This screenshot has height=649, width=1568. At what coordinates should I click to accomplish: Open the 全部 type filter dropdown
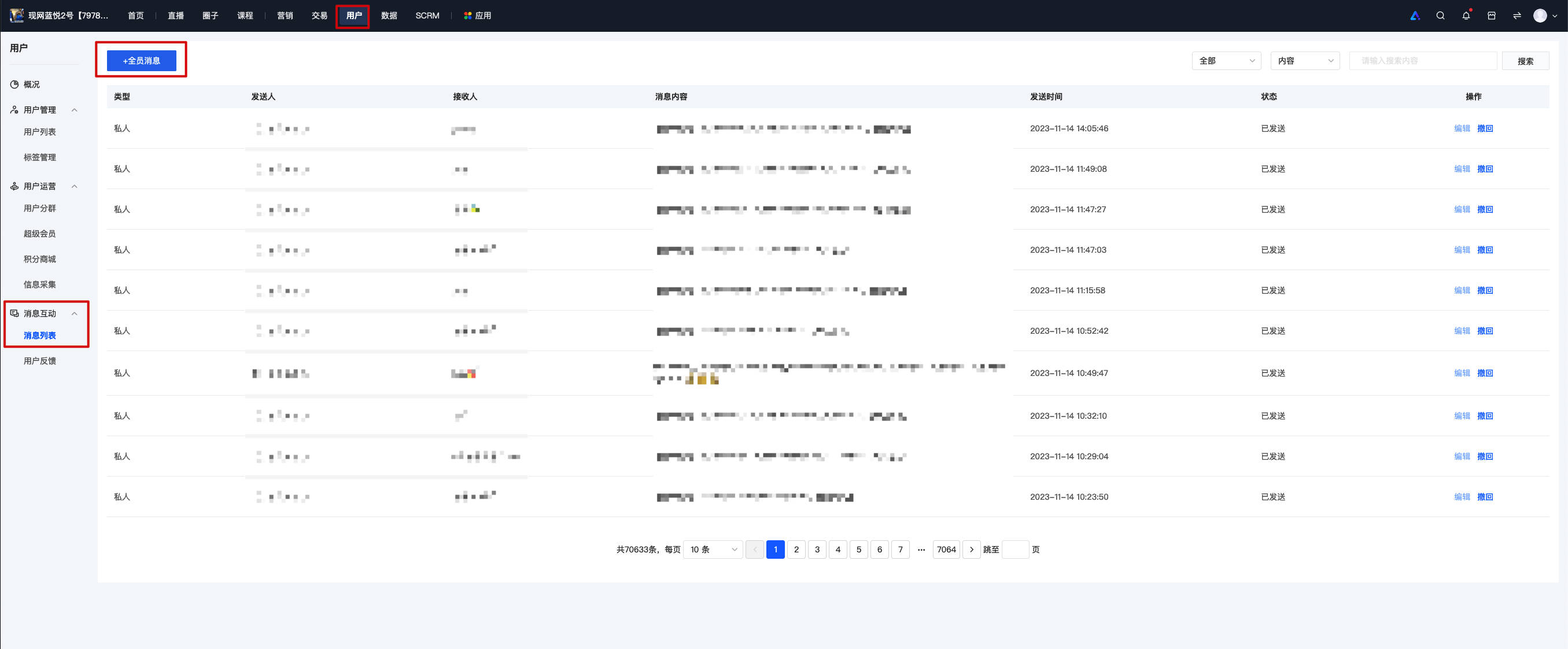1226,61
